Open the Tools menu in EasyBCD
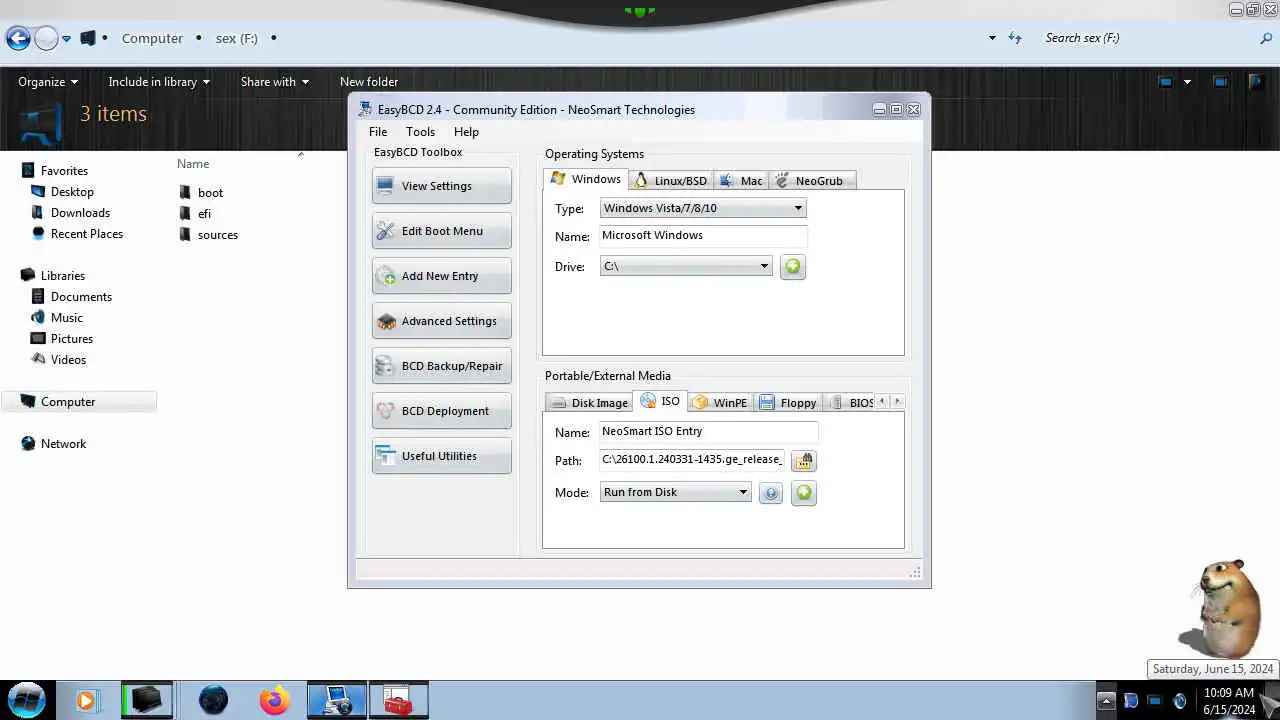Image resolution: width=1280 pixels, height=720 pixels. tap(420, 132)
